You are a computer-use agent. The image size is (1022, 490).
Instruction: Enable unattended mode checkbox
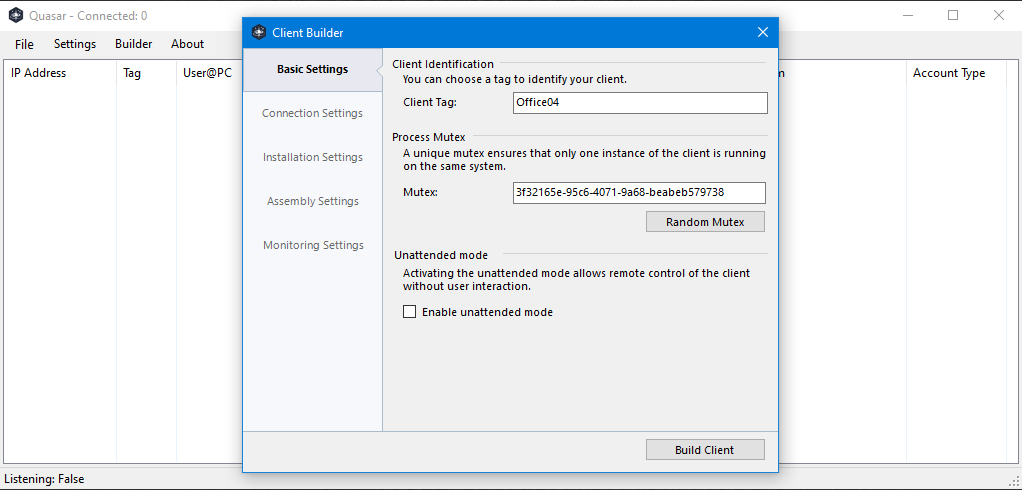409,312
